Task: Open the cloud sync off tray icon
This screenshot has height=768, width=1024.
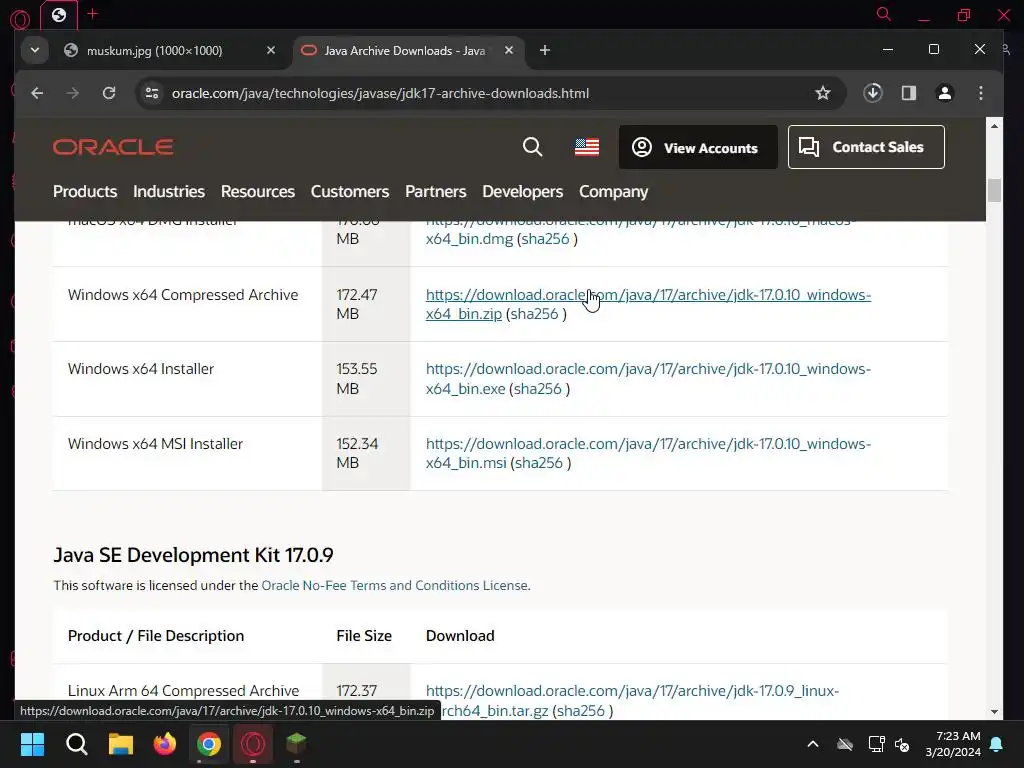Action: pos(845,744)
